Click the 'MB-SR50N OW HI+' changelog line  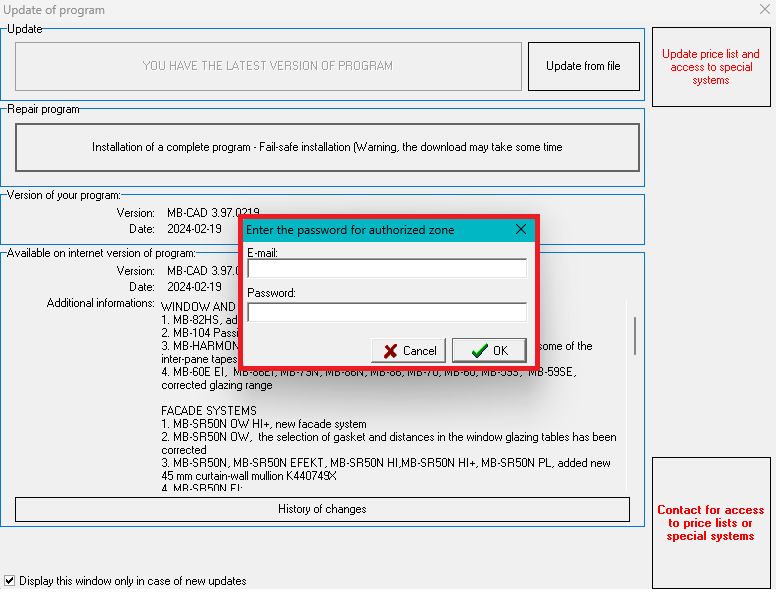point(263,424)
